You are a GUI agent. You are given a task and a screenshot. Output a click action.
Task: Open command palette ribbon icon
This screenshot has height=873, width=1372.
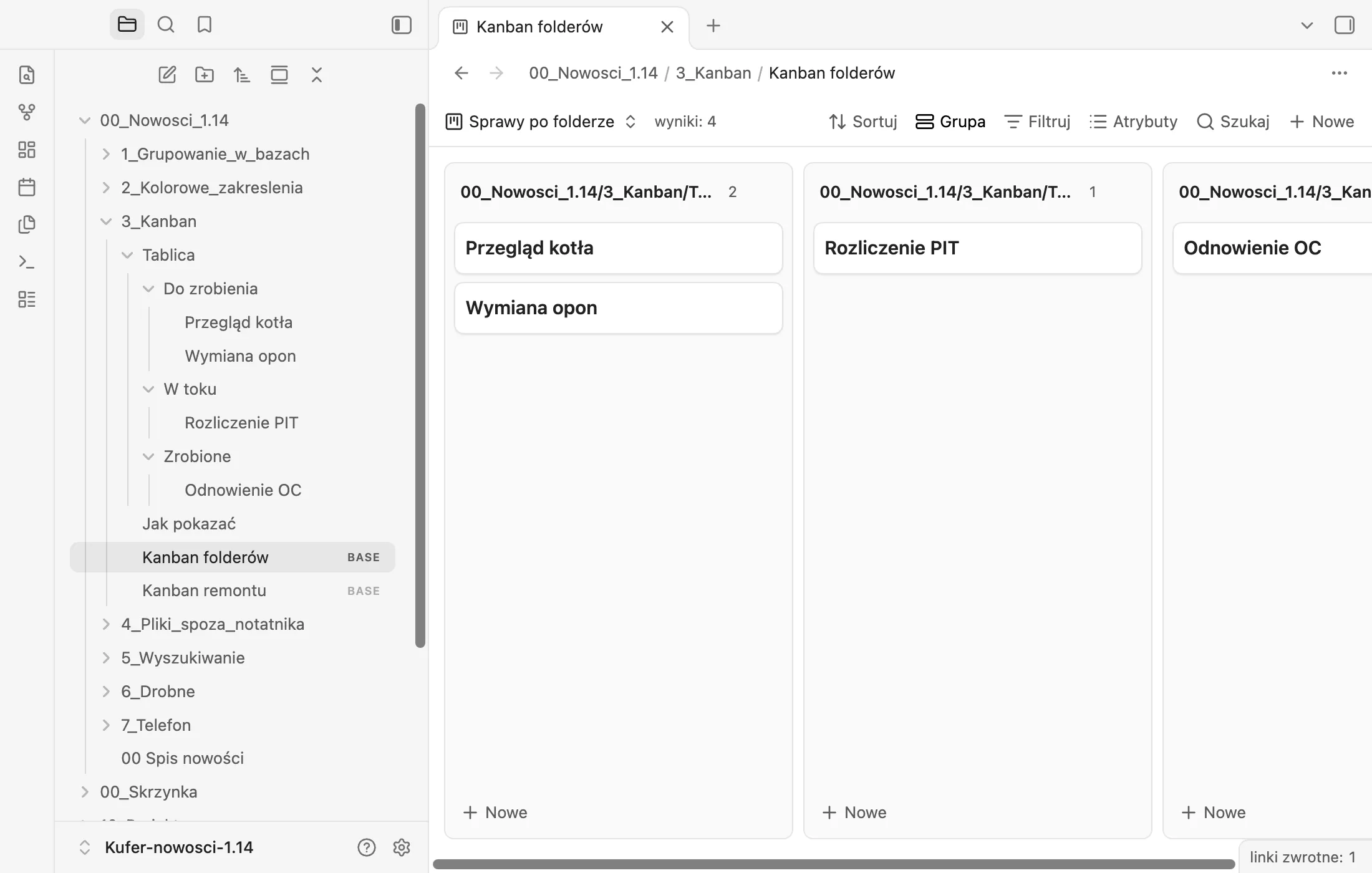point(27,262)
